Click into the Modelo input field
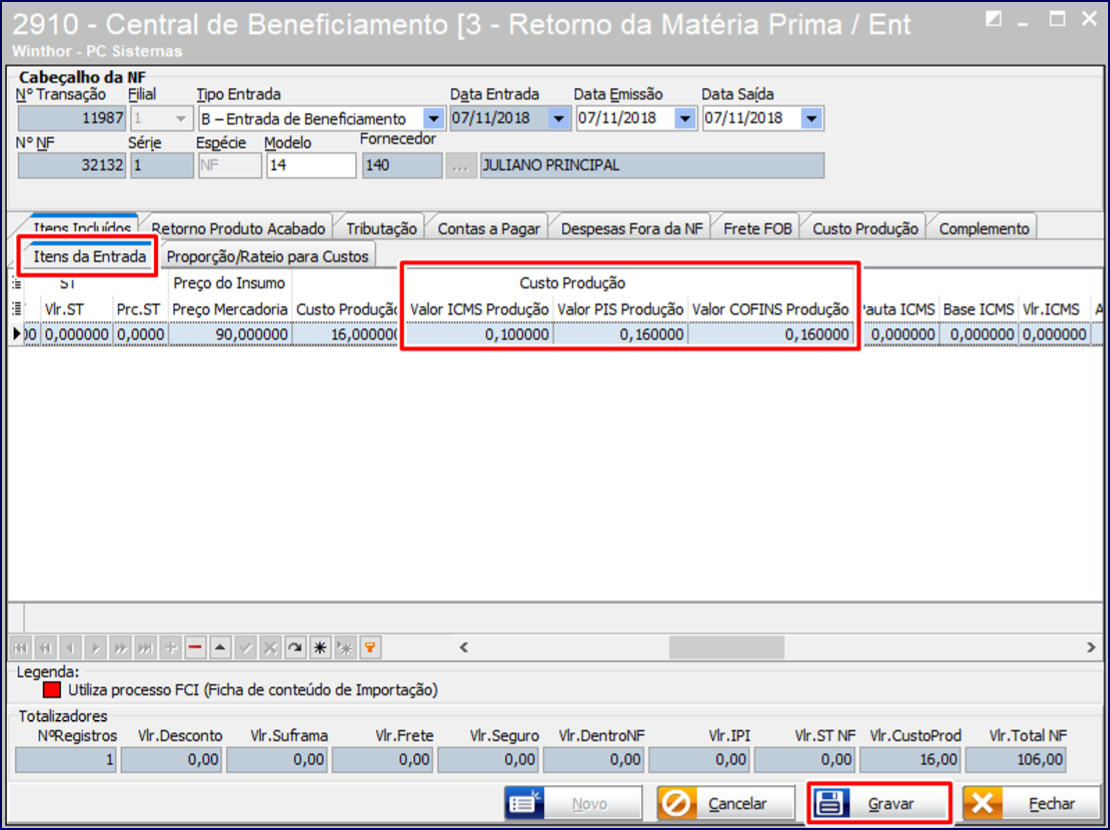This screenshot has width=1110, height=830. pyautogui.click(x=310, y=166)
